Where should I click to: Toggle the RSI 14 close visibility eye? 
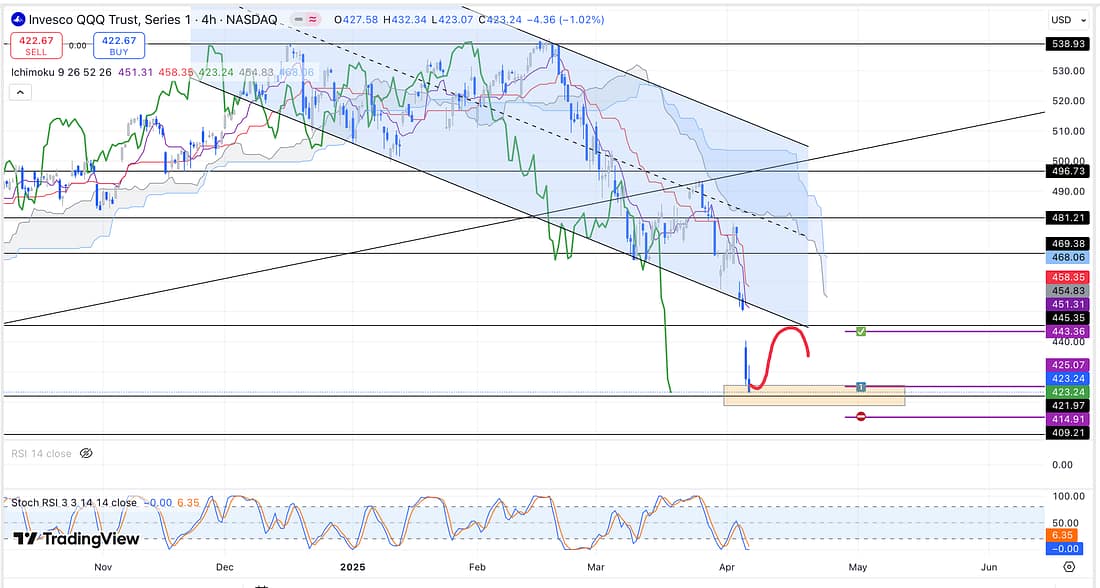point(86,453)
